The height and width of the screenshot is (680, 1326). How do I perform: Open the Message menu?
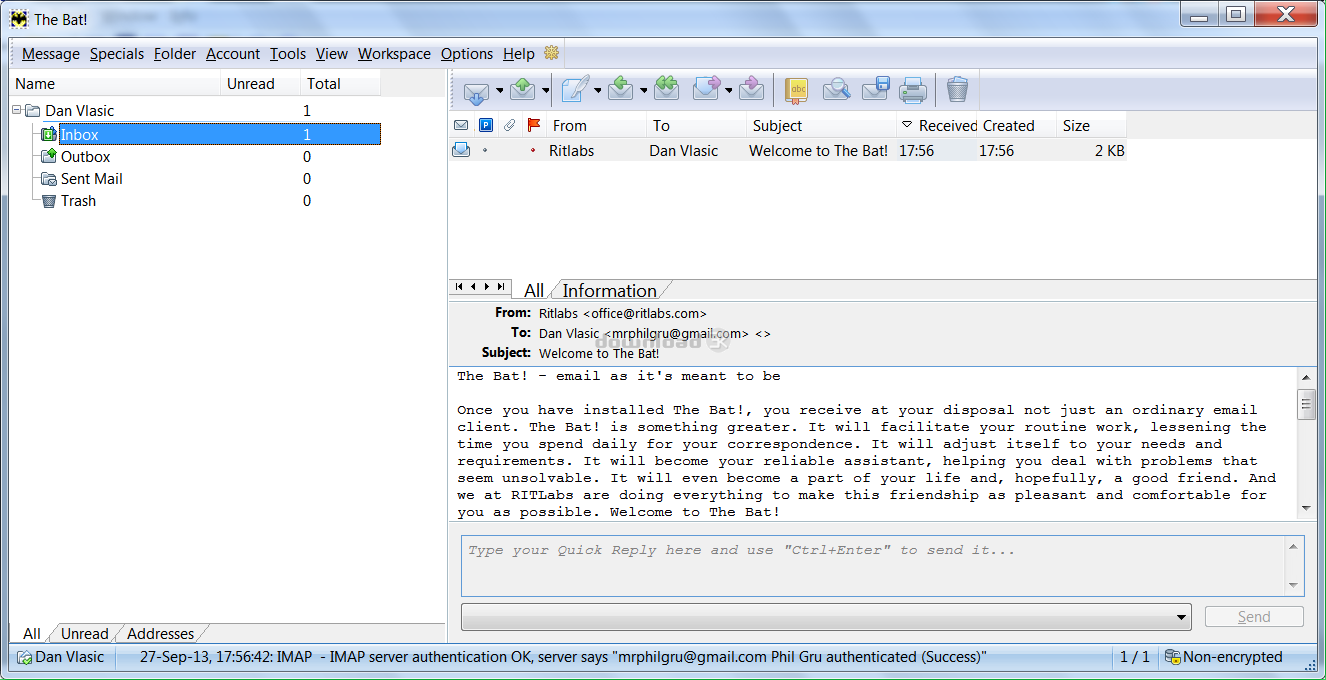coord(51,54)
